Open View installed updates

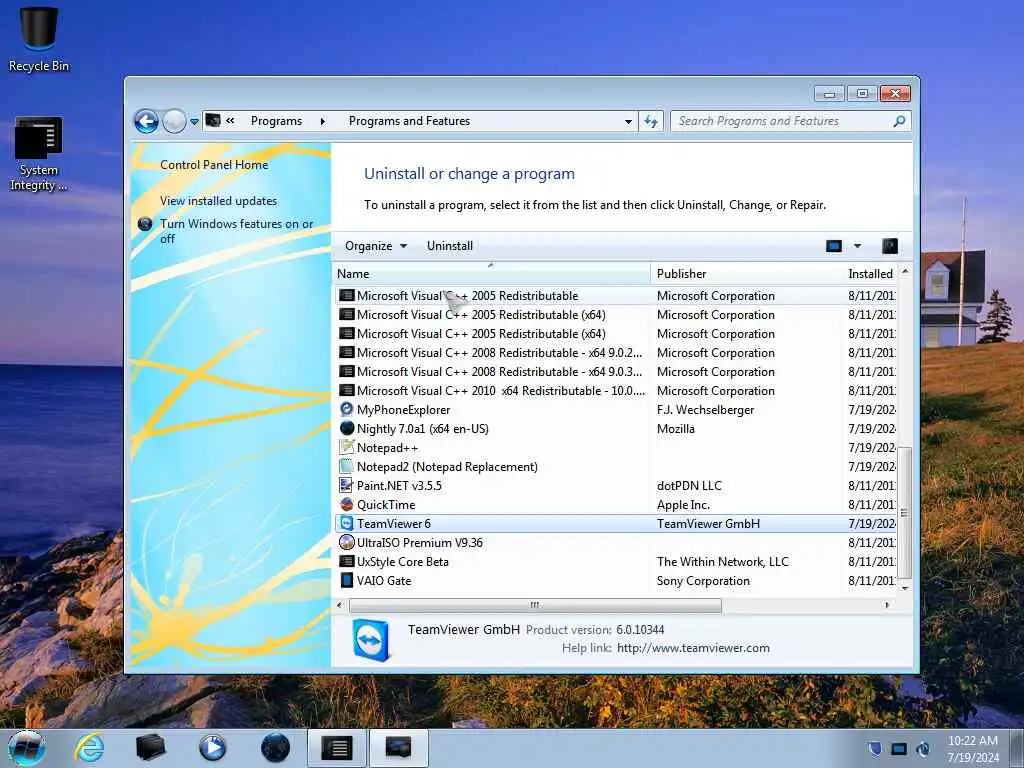(218, 200)
